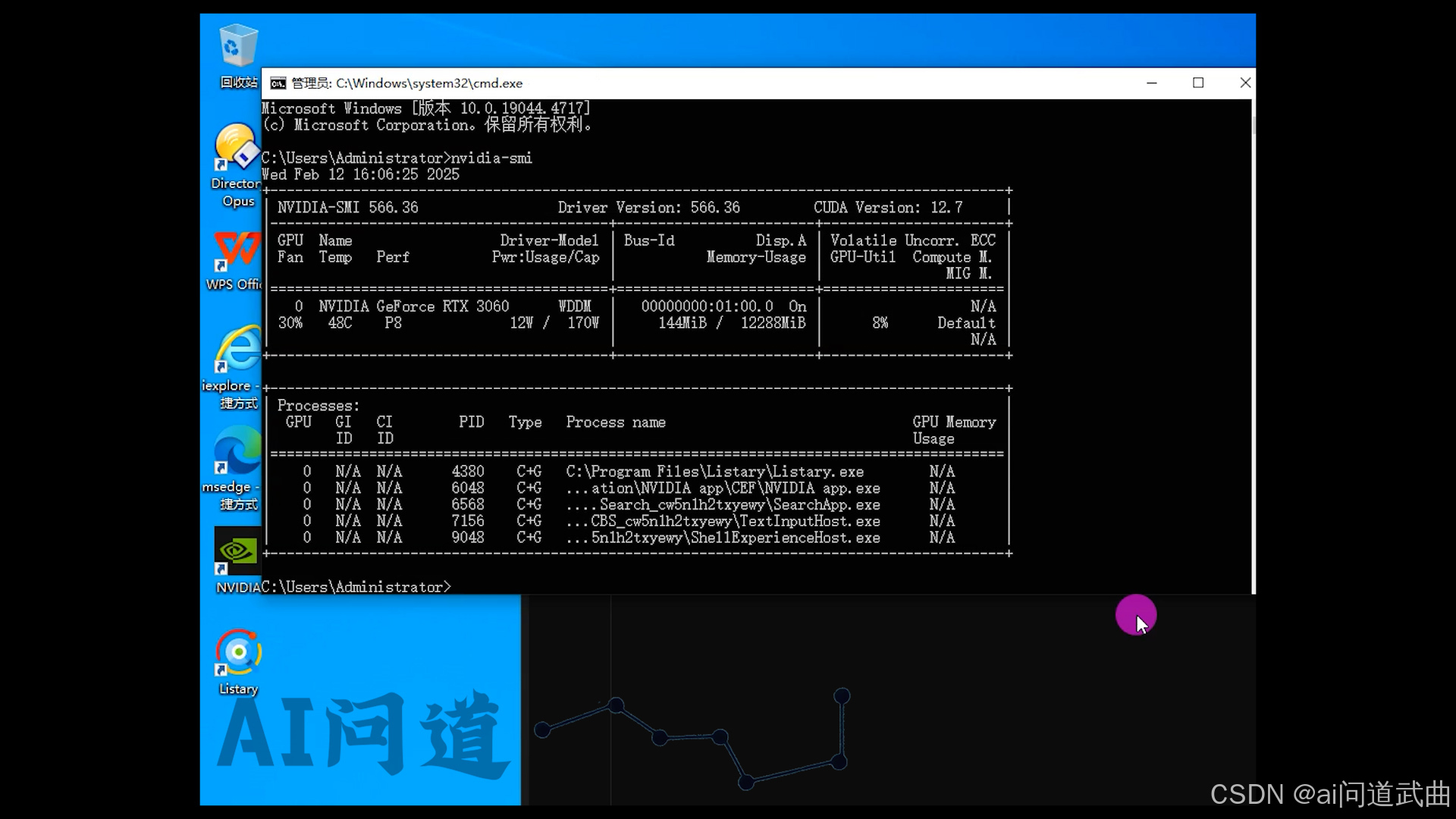Select the NVIDIA app desktop icon
Screen dimensions: 1456x819
tap(237, 550)
